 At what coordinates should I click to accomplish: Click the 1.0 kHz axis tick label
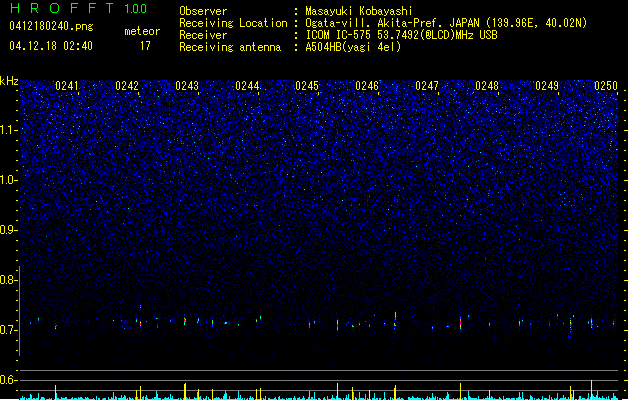tap(8, 180)
